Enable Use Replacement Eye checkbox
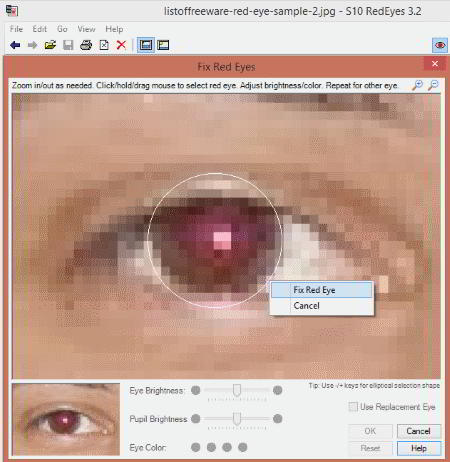 coord(353,407)
